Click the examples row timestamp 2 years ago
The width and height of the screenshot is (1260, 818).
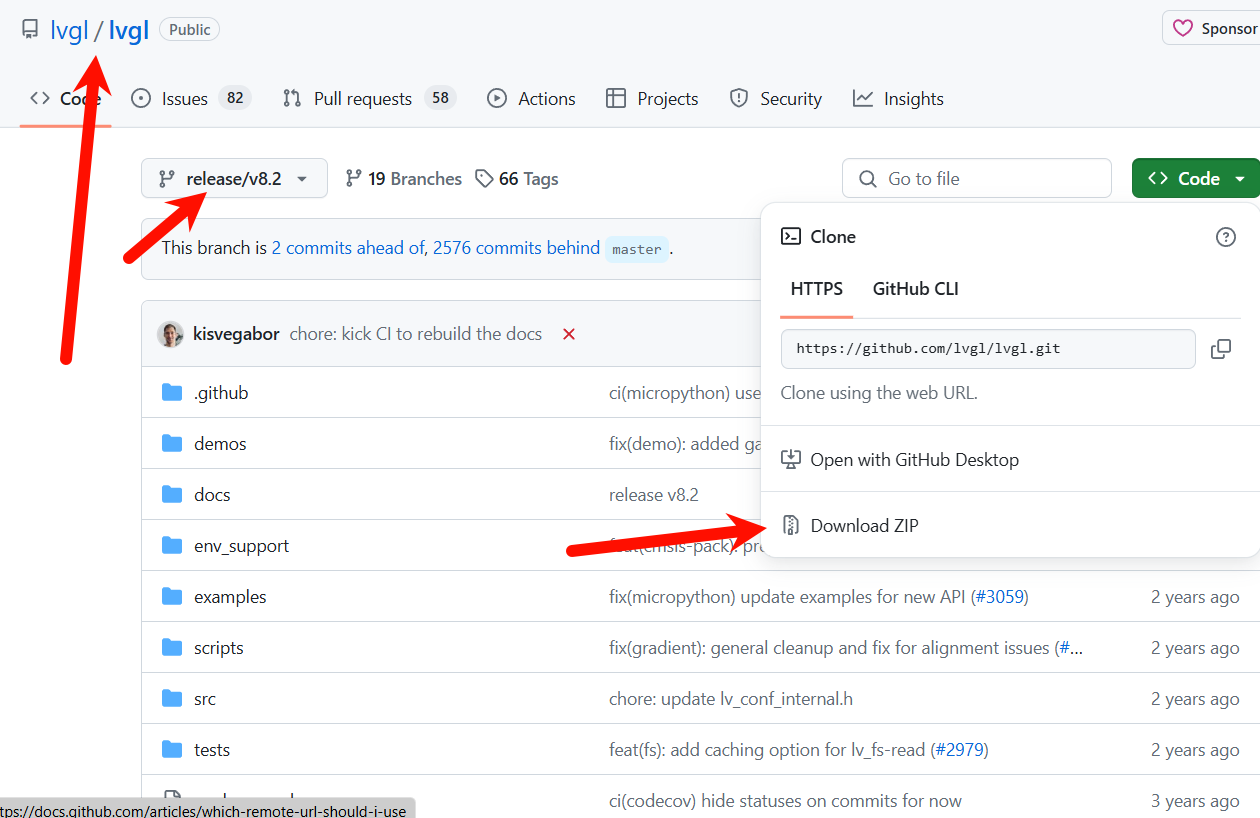[x=1195, y=597]
